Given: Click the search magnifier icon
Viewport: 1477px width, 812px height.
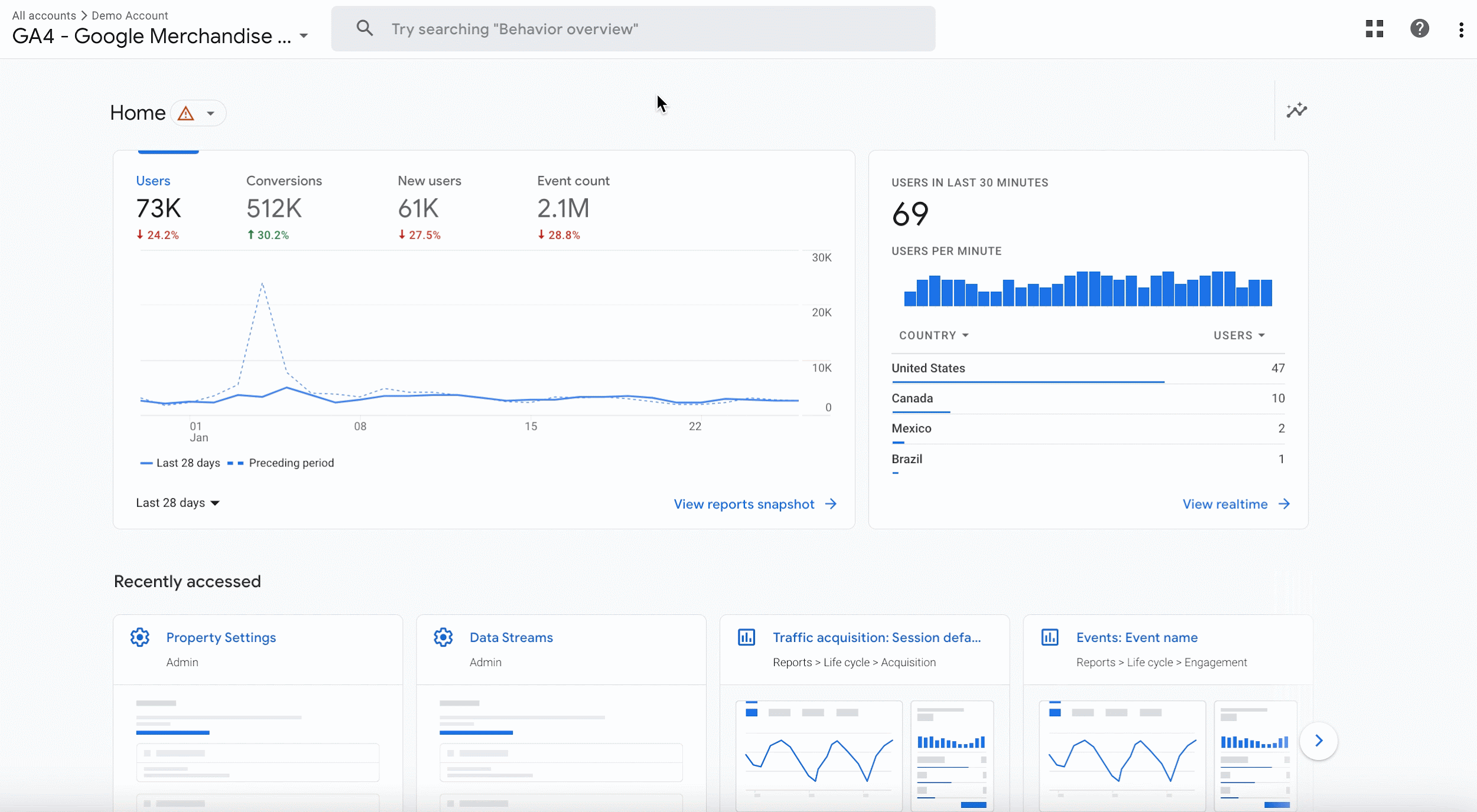Looking at the screenshot, I should [365, 28].
